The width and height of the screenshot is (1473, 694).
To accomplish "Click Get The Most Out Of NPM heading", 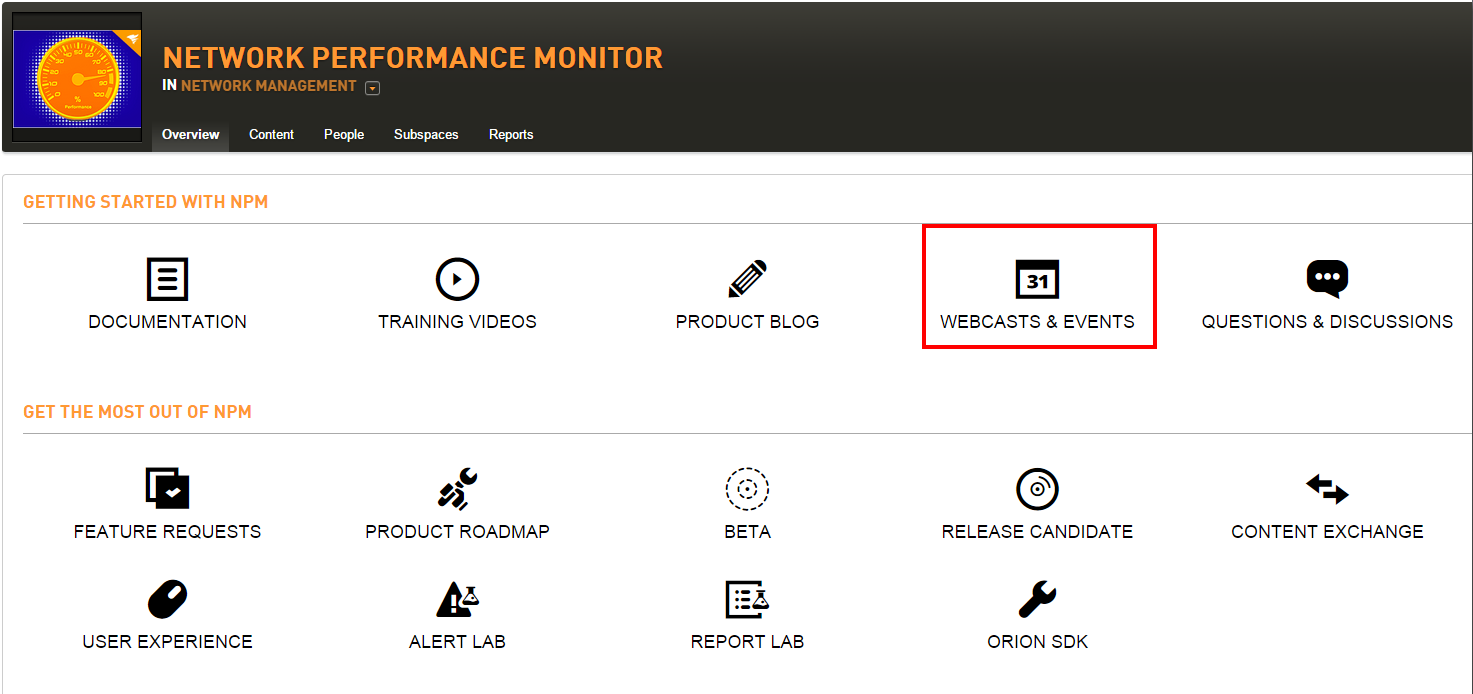I will point(137,412).
